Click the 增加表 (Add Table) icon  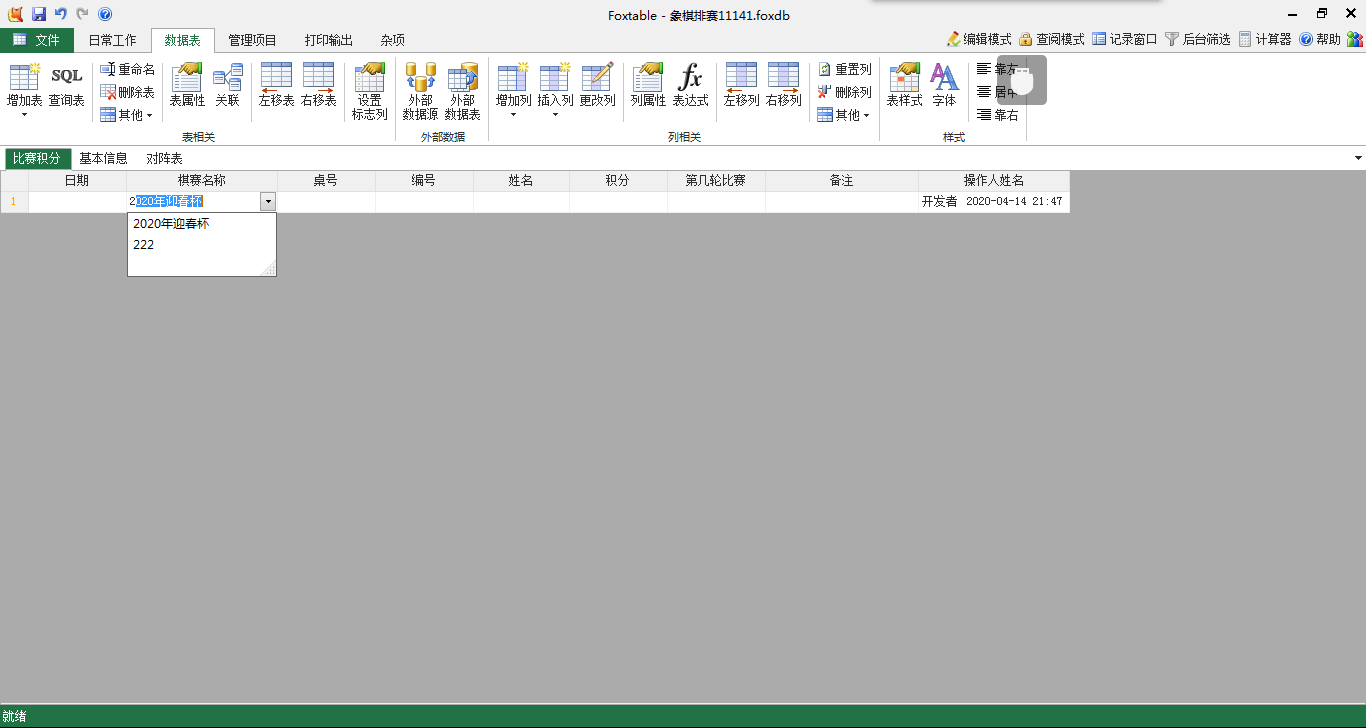(24, 78)
